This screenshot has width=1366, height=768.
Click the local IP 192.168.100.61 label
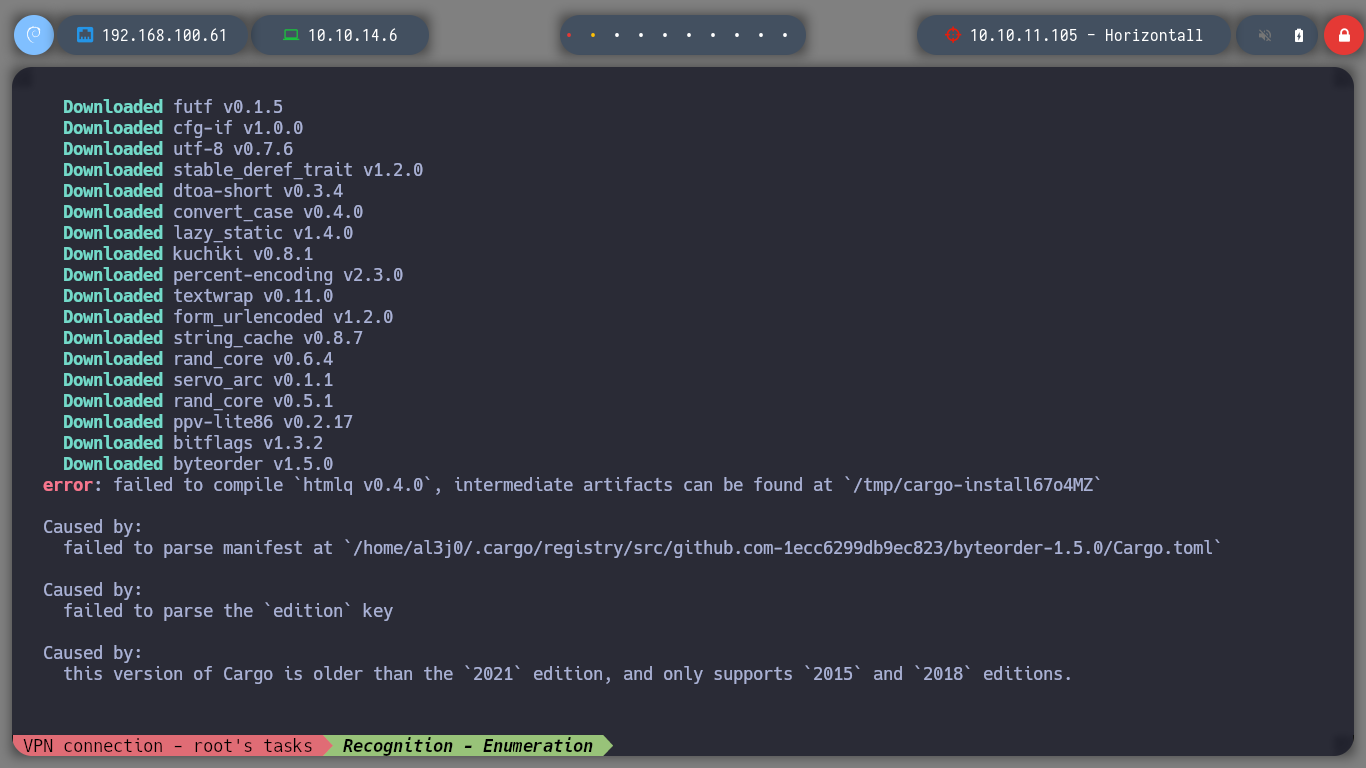[165, 35]
